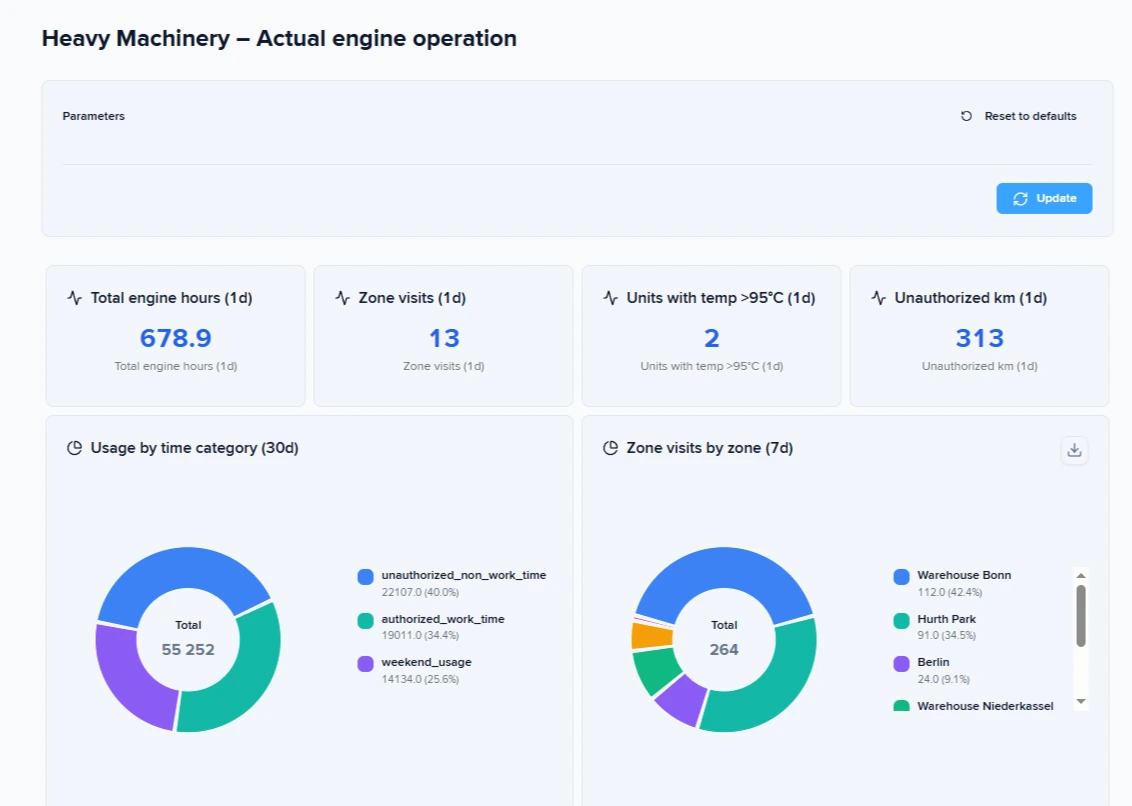The height and width of the screenshot is (806, 1132).
Task: Click the Update button
Action: 1044,198
